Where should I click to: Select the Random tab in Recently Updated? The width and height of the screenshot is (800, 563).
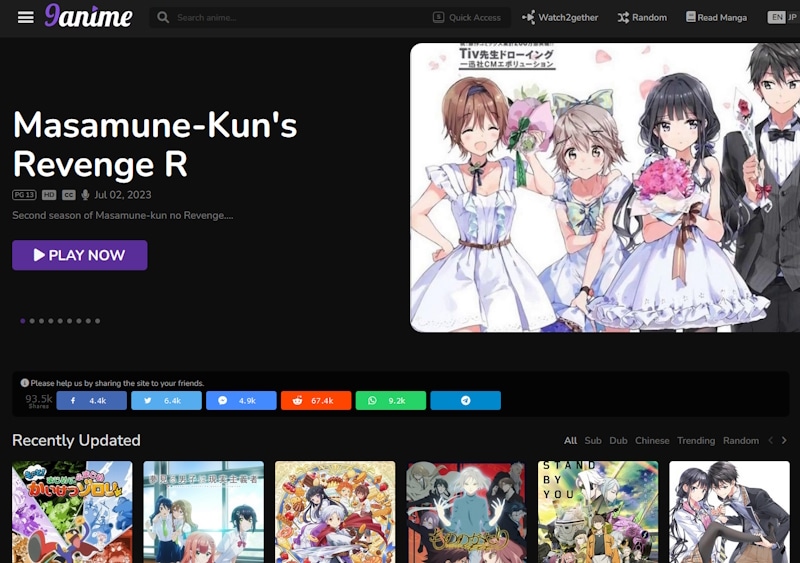(741, 440)
